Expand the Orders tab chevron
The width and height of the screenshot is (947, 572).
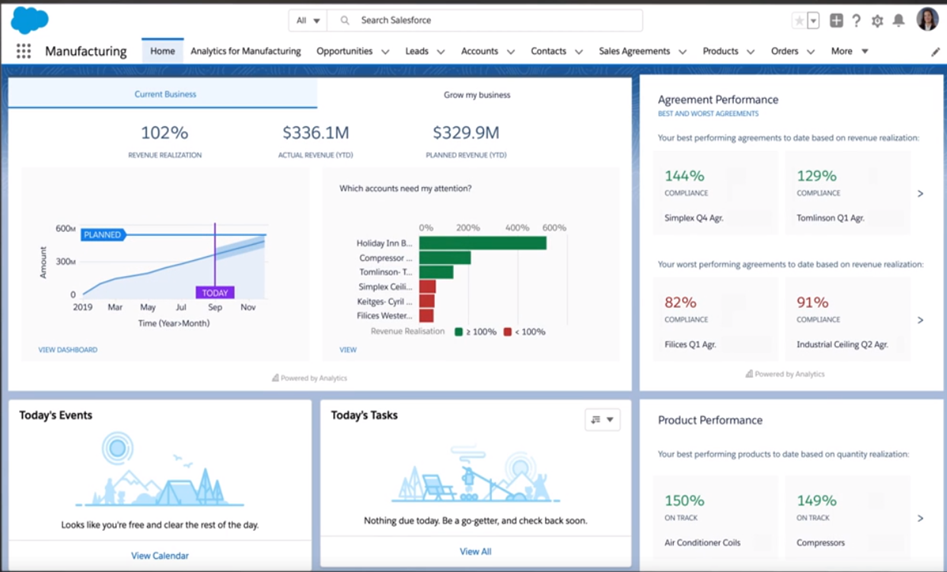811,52
